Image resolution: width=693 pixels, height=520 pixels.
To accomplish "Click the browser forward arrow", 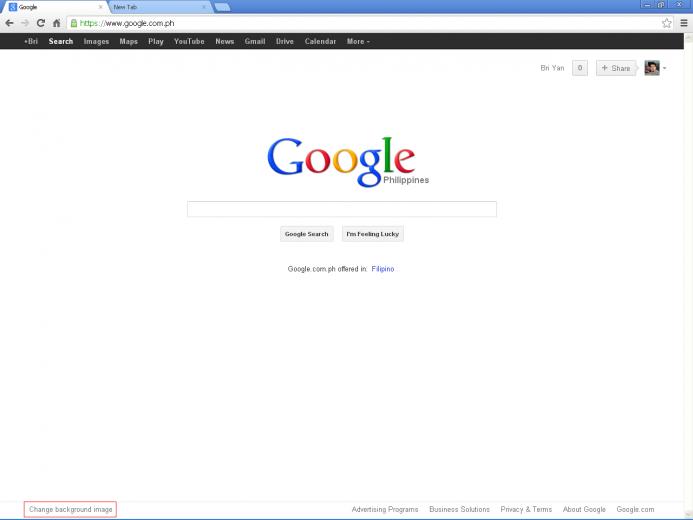I will tap(25, 23).
